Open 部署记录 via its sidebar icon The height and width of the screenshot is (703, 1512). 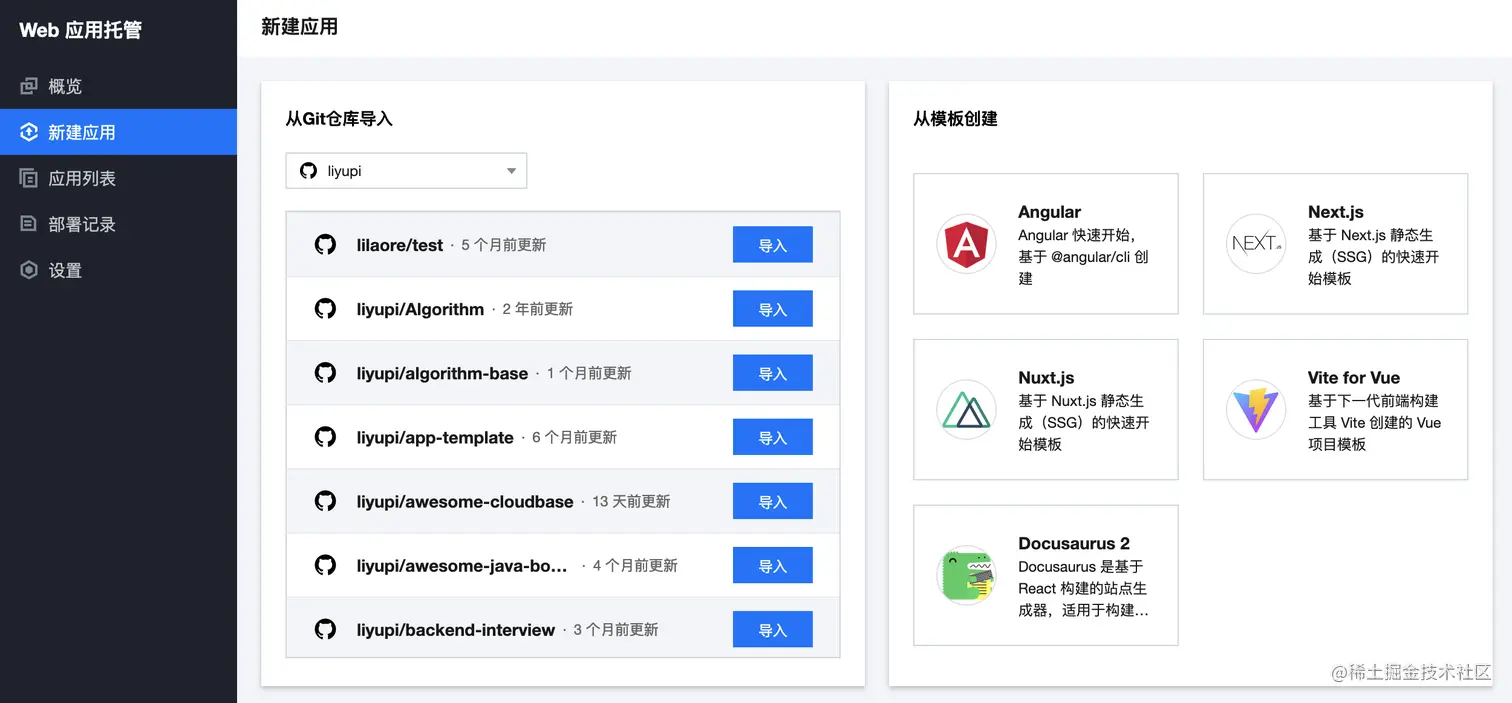coord(29,223)
